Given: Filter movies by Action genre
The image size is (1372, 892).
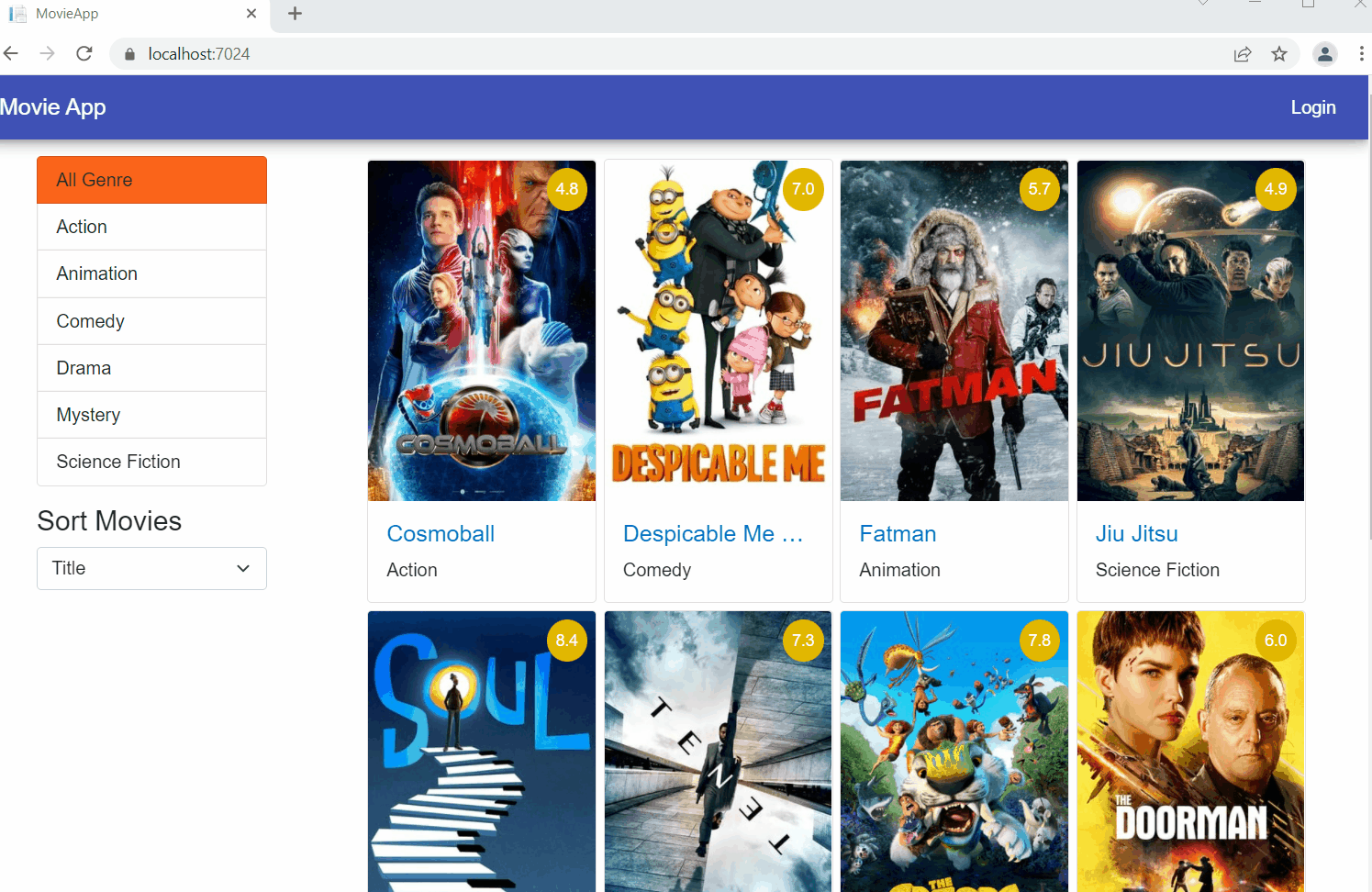Looking at the screenshot, I should tap(151, 227).
